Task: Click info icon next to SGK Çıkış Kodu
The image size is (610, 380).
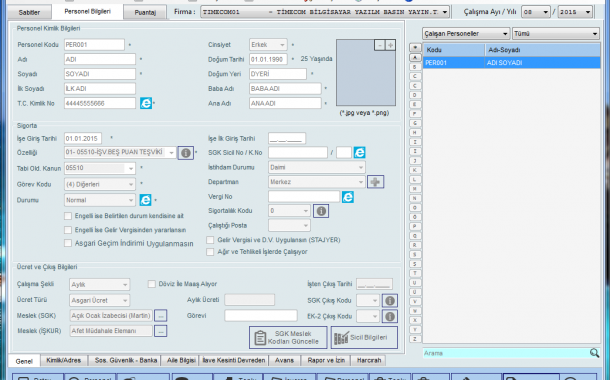Action: (x=390, y=301)
